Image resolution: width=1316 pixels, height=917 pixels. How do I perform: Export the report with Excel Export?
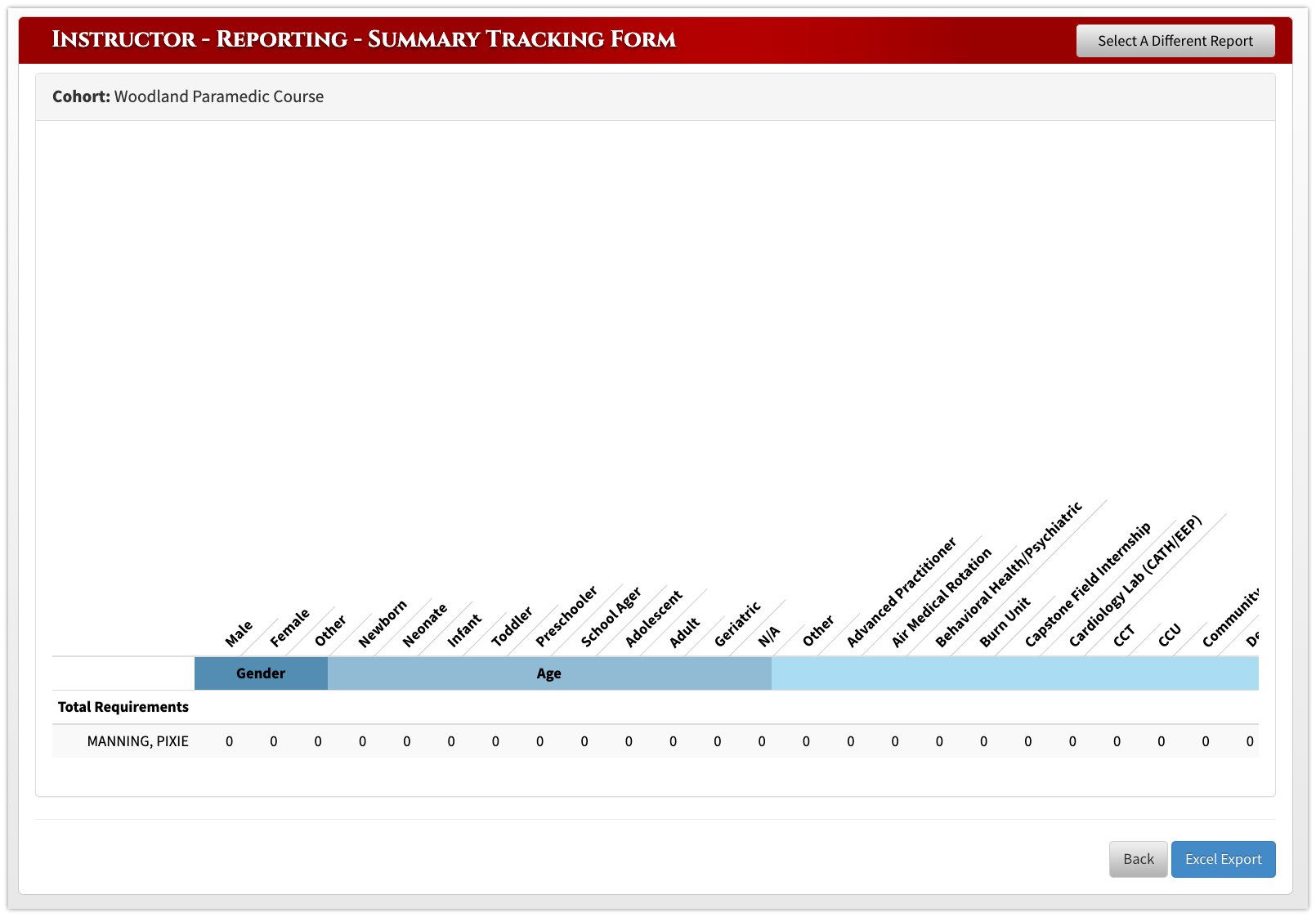coord(1223,859)
